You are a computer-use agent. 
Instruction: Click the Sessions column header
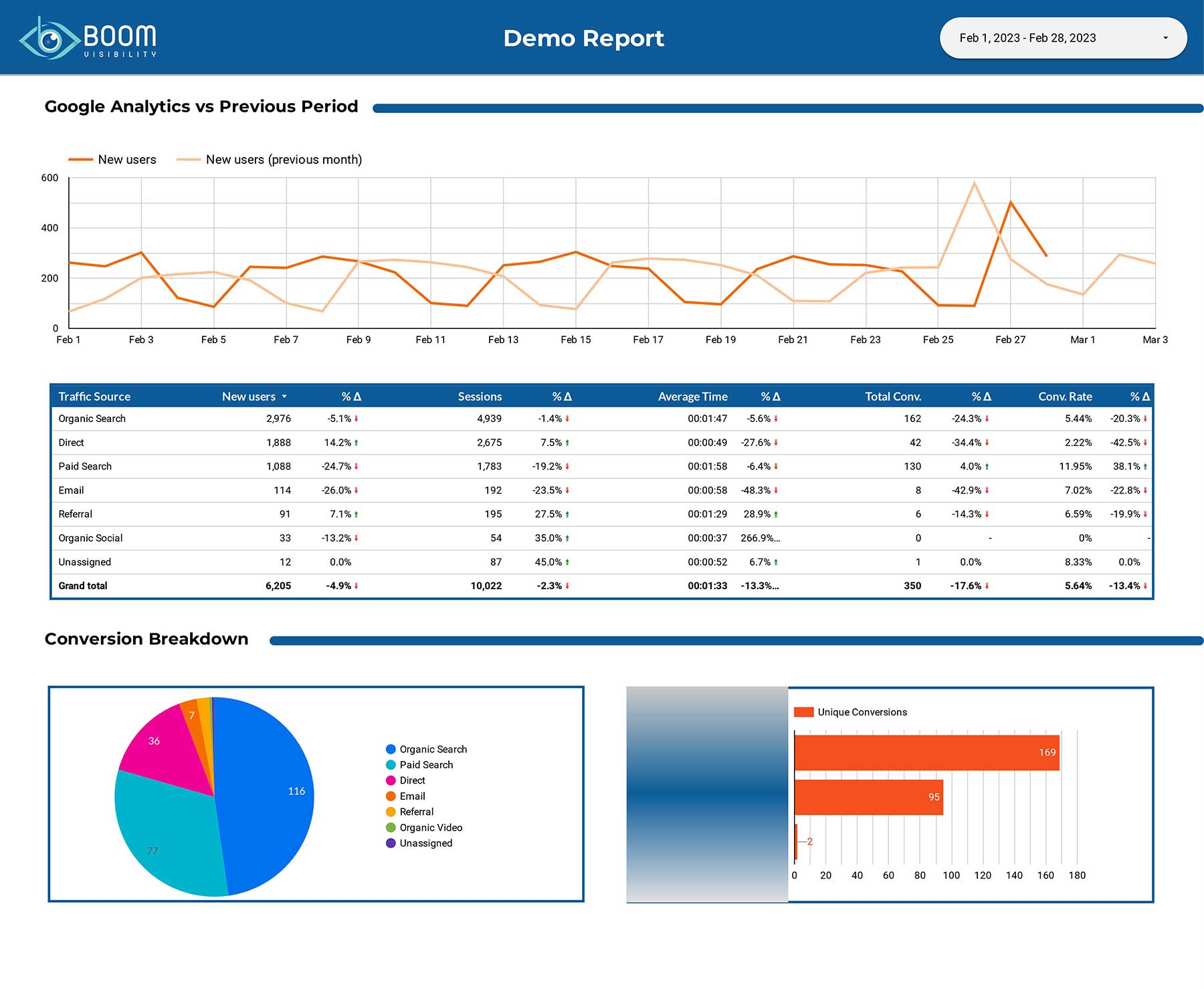(480, 397)
